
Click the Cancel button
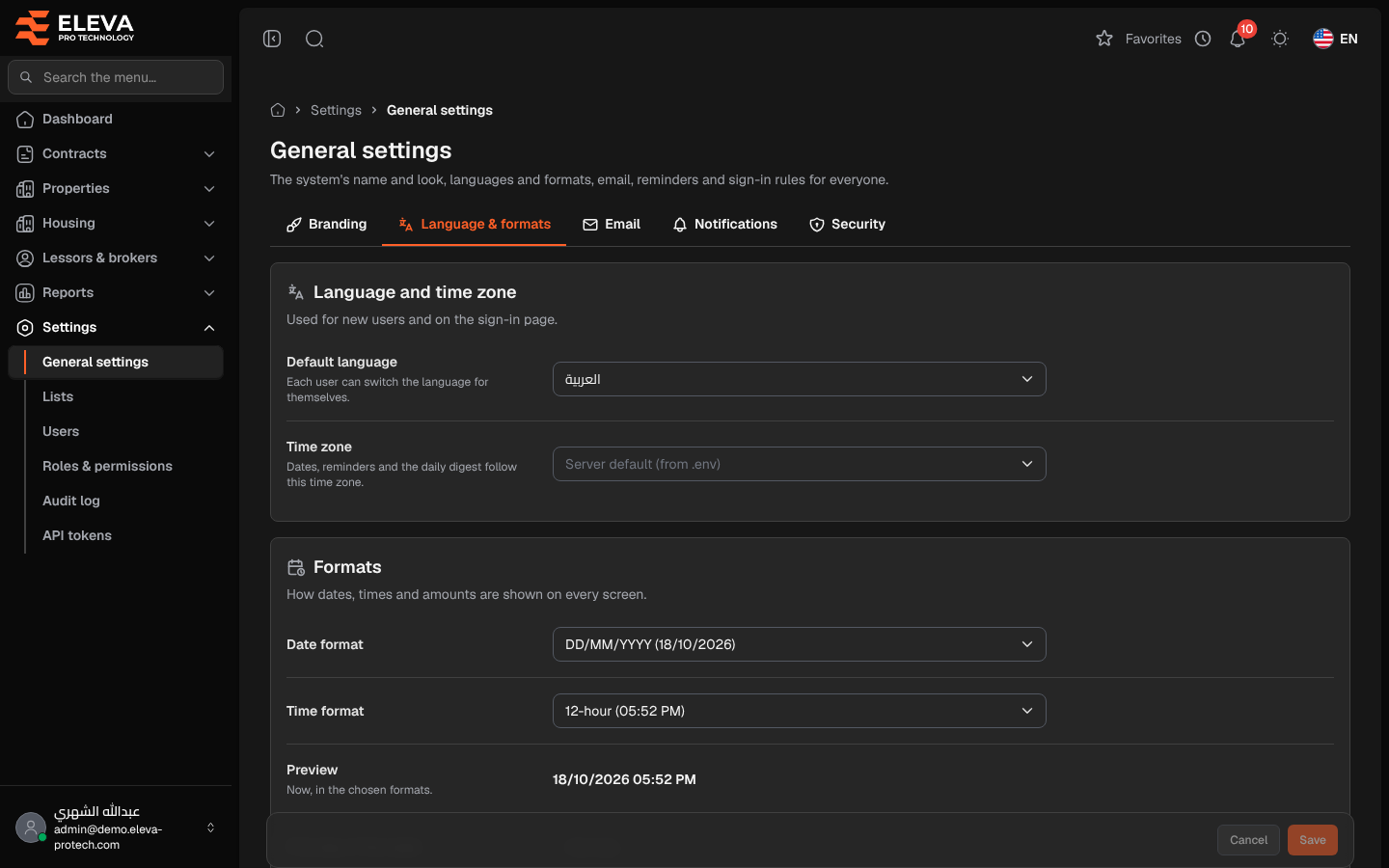(1248, 840)
